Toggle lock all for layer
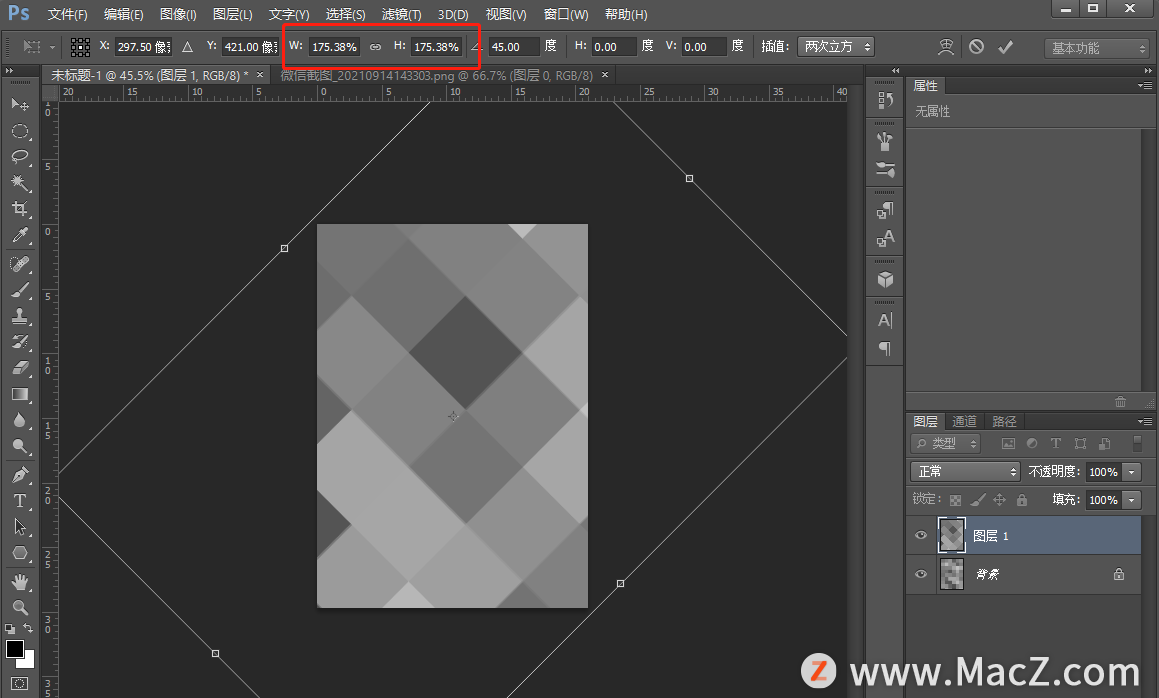This screenshot has width=1159, height=698. point(1022,500)
